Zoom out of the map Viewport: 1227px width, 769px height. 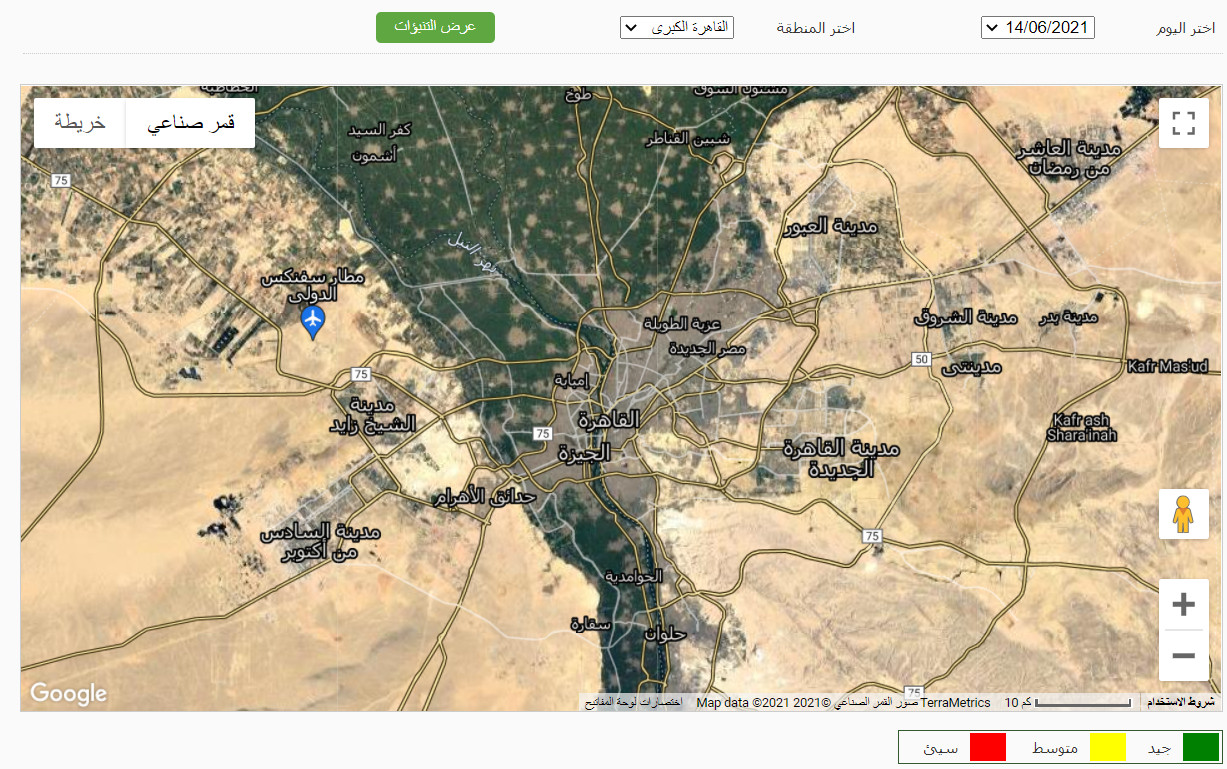tap(1183, 656)
